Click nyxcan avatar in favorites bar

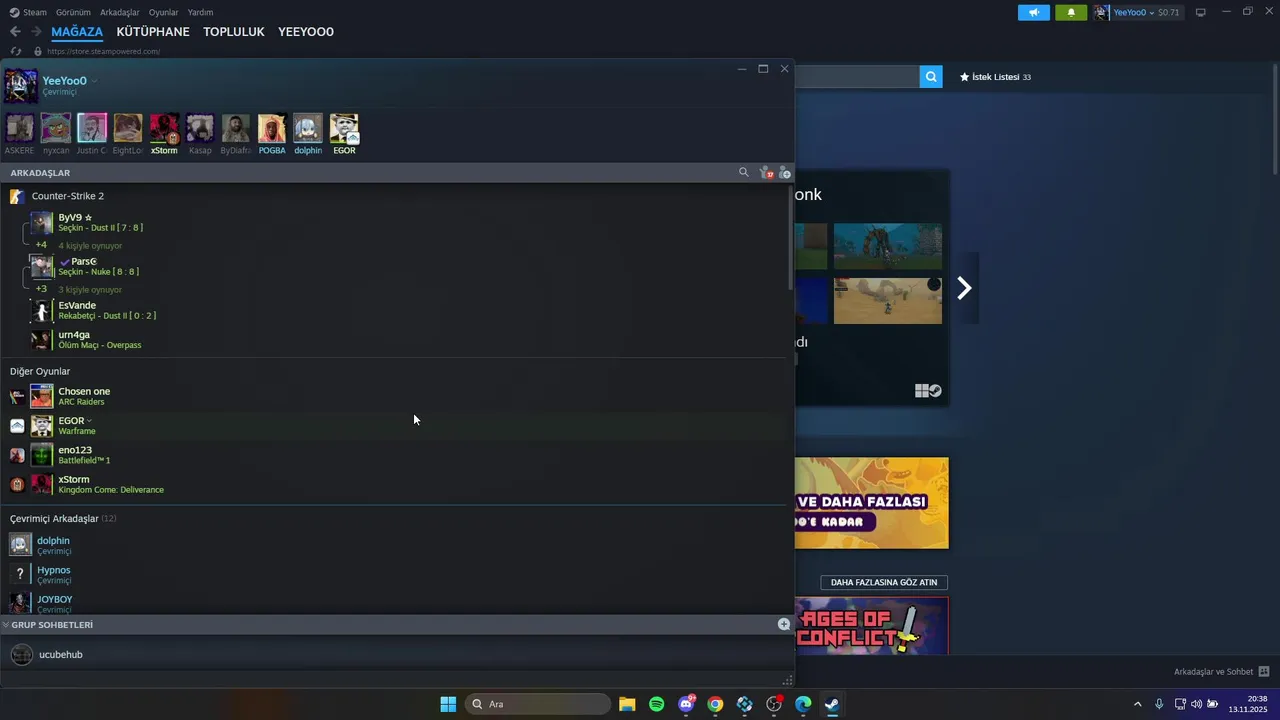pyautogui.click(x=56, y=128)
